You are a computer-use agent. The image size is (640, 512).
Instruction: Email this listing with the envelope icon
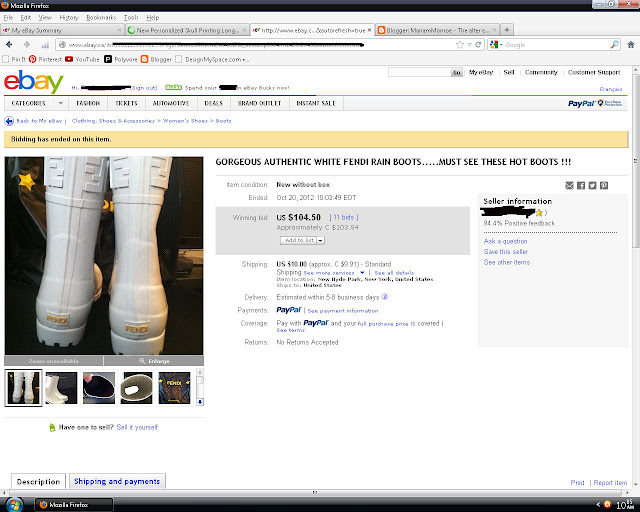569,186
